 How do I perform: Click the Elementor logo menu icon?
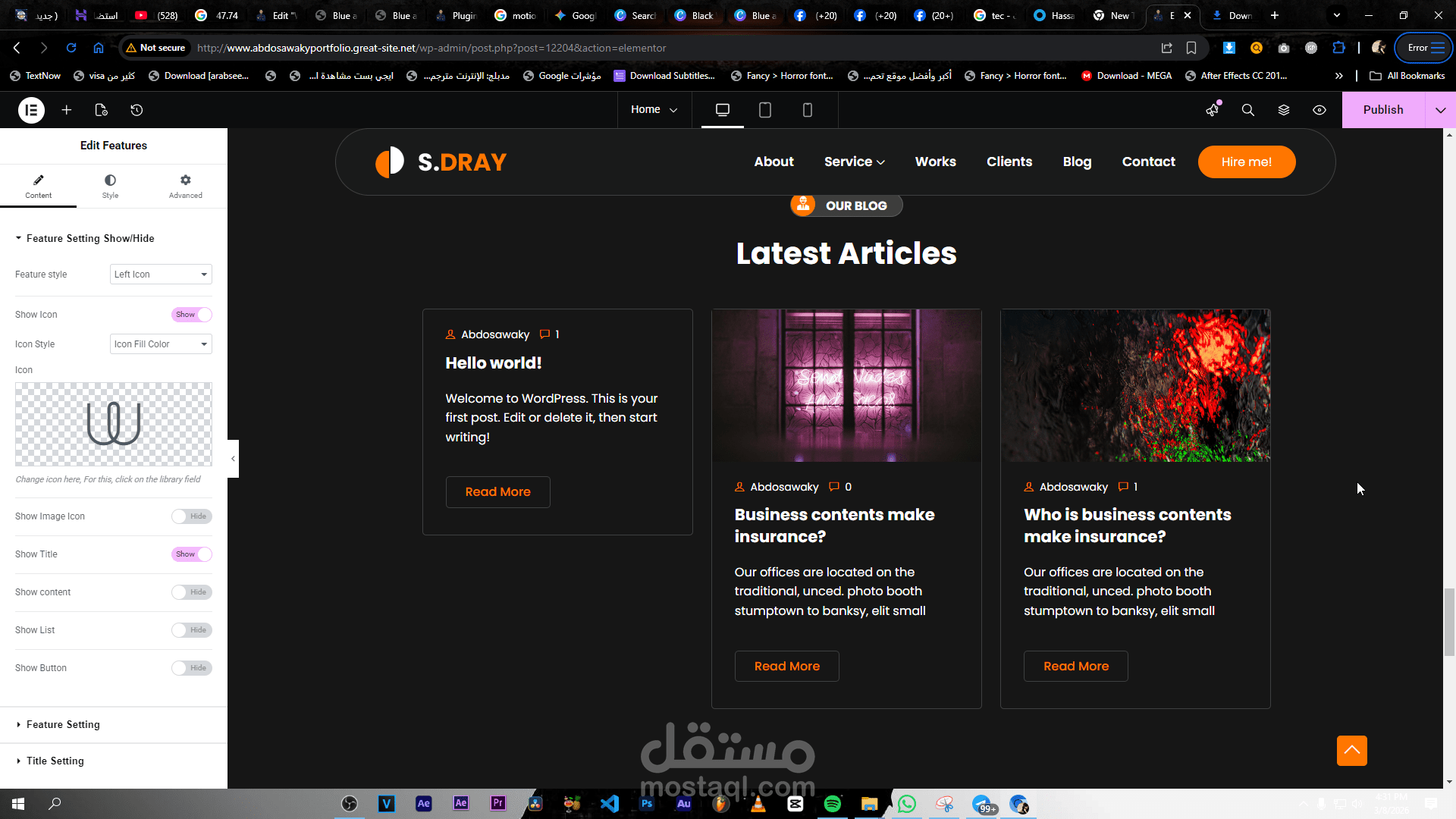31,110
